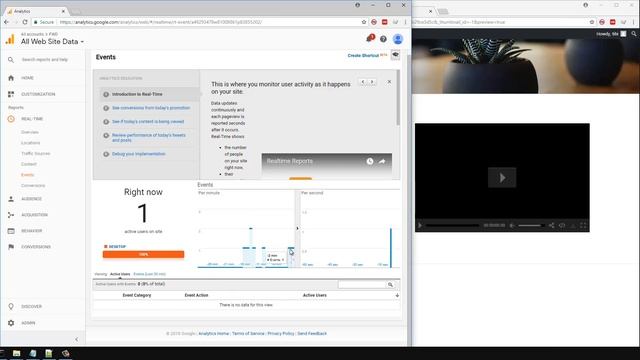Click share arrow on Realtime Reports video
Viewport: 640px width, 360px height.
(x=382, y=161)
